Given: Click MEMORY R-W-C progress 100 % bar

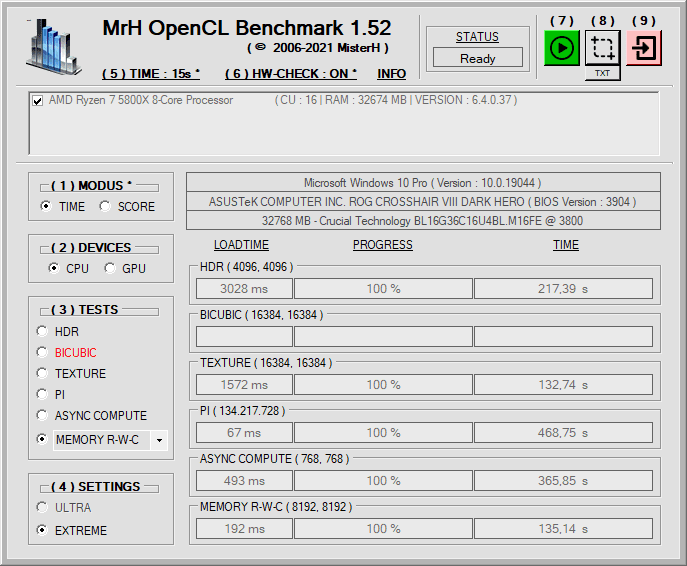Looking at the screenshot, I should click(x=383, y=529).
